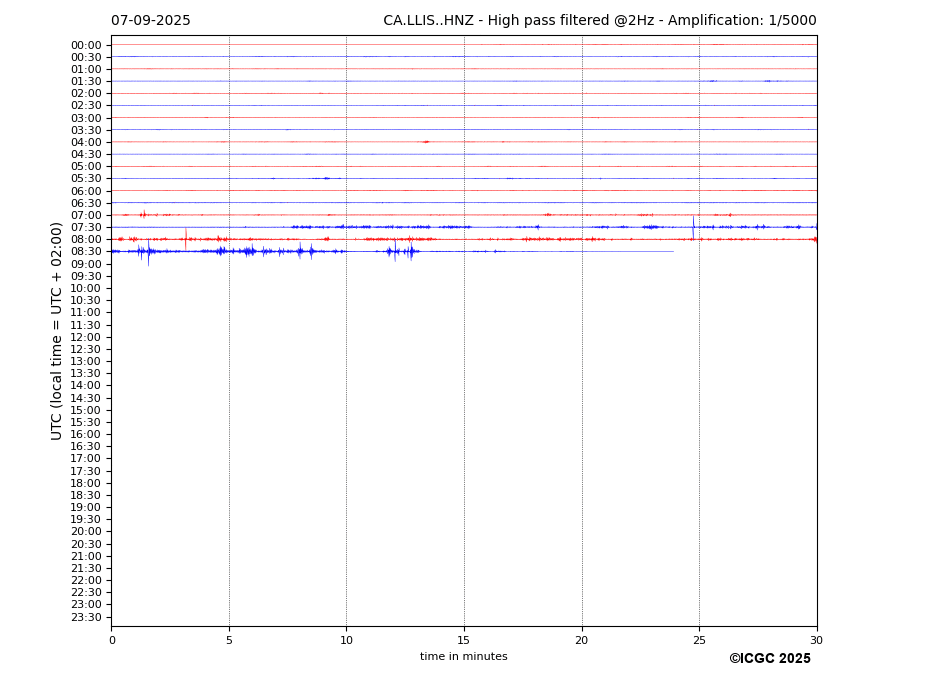Click the CA.LLIS..HNZ plot title
927x696 pixels.
(599, 21)
